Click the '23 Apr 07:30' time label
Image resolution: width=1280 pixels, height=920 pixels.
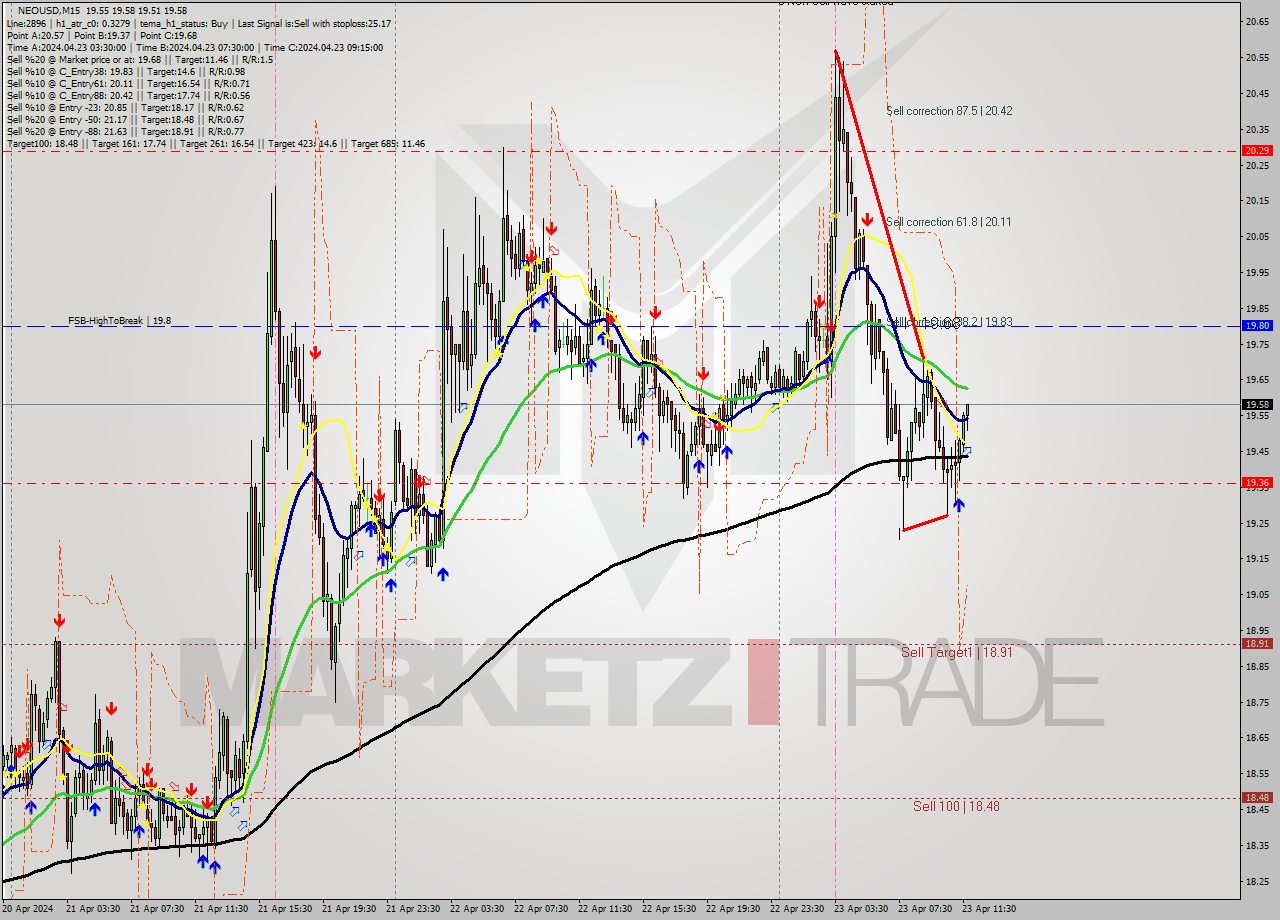point(925,909)
